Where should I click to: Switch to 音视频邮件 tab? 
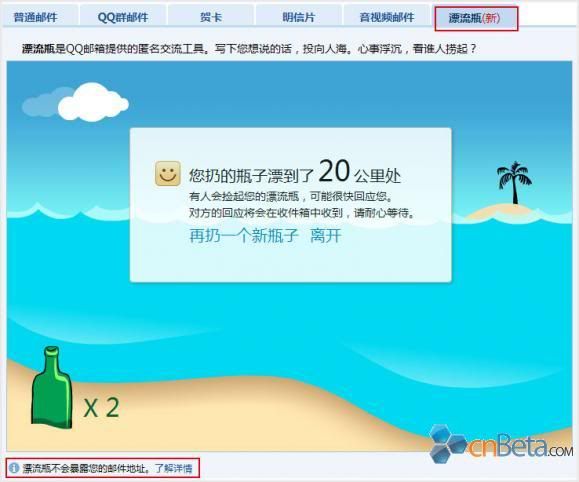[387, 17]
